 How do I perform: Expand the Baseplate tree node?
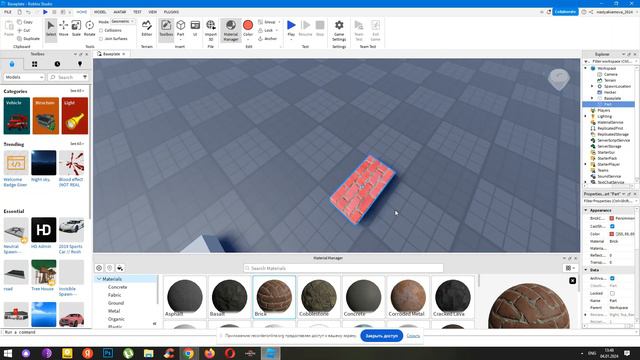coord(592,98)
